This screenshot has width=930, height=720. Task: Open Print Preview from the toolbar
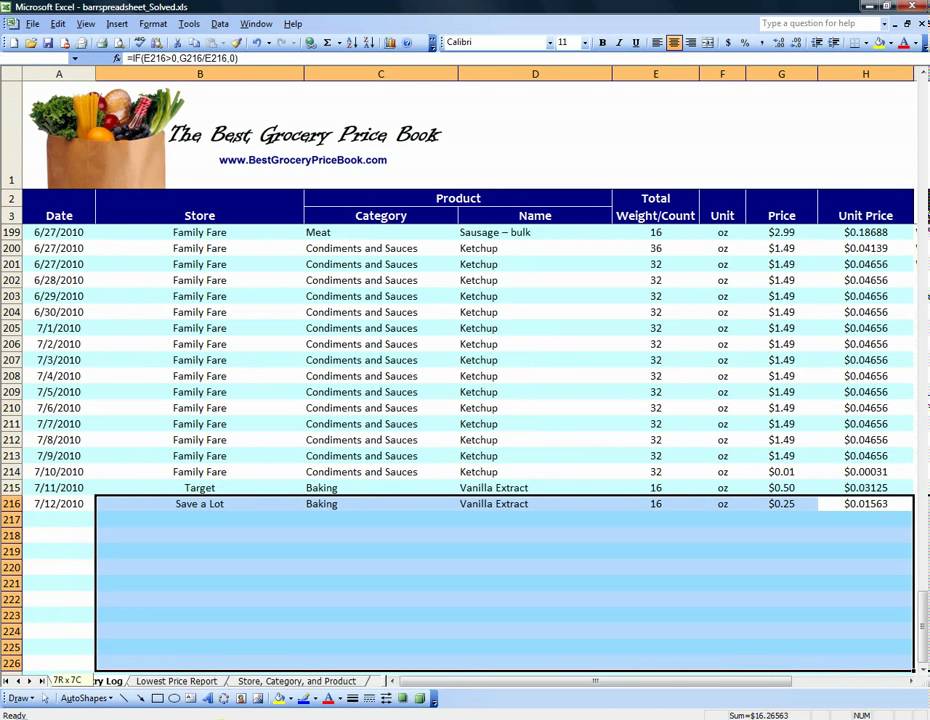tap(119, 43)
